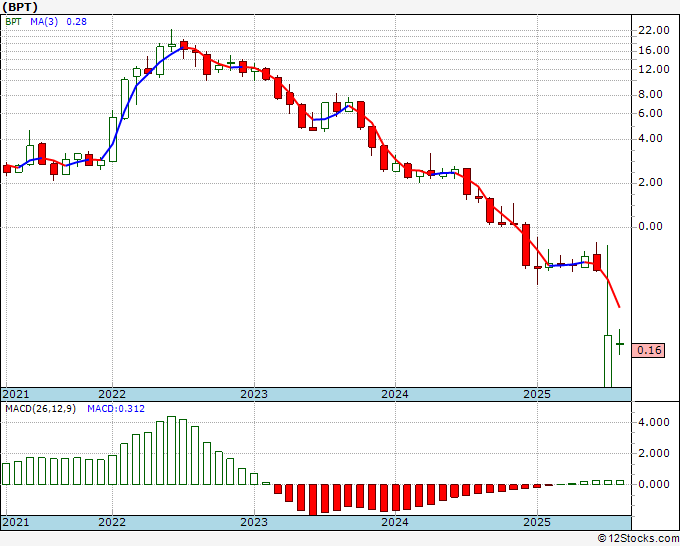Click the tall green candlestick body plunging in 2025
This screenshot has height=546, width=680.
pyautogui.click(x=608, y=361)
